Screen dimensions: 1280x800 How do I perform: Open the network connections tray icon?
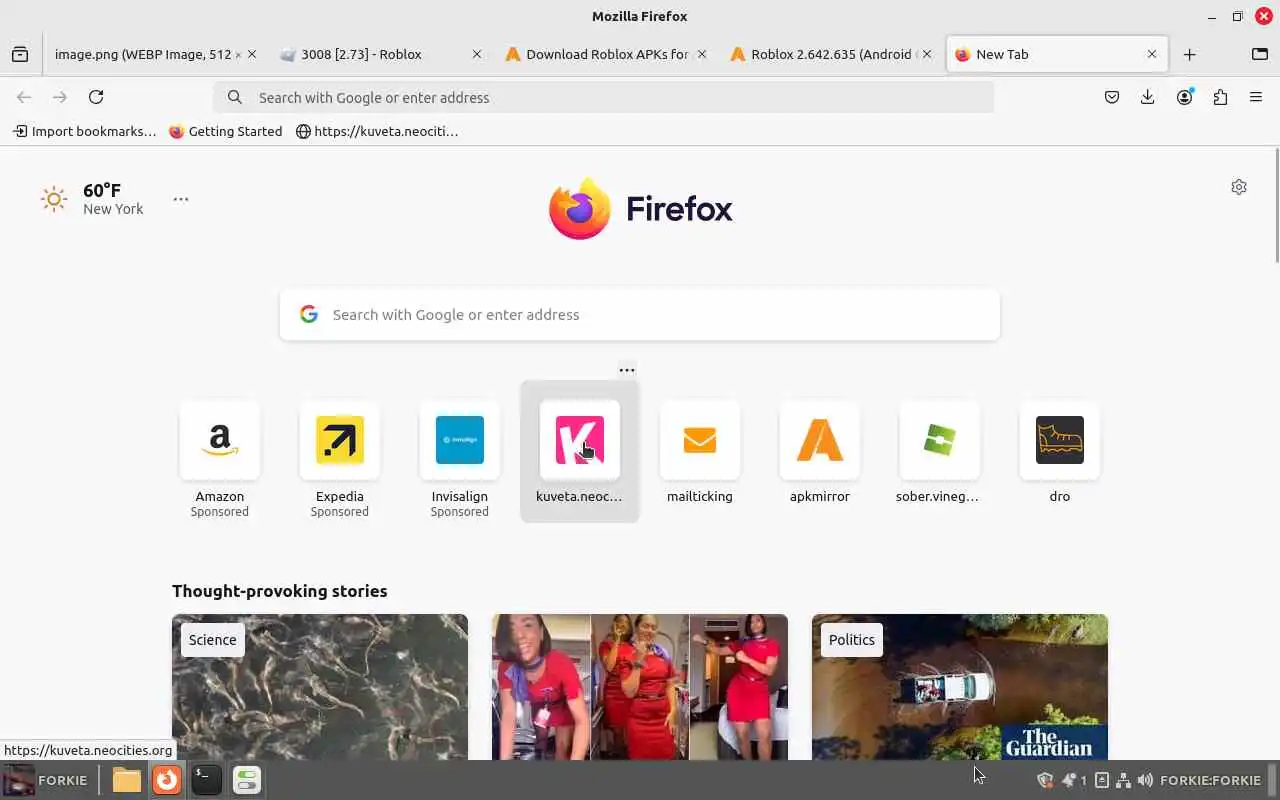(1123, 780)
